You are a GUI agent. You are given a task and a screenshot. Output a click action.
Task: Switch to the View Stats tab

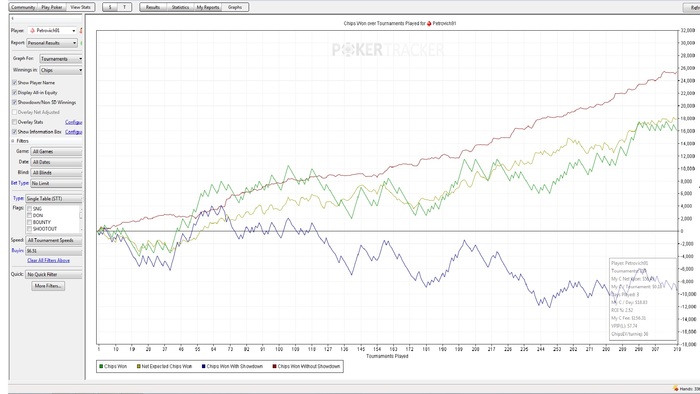[x=80, y=7]
